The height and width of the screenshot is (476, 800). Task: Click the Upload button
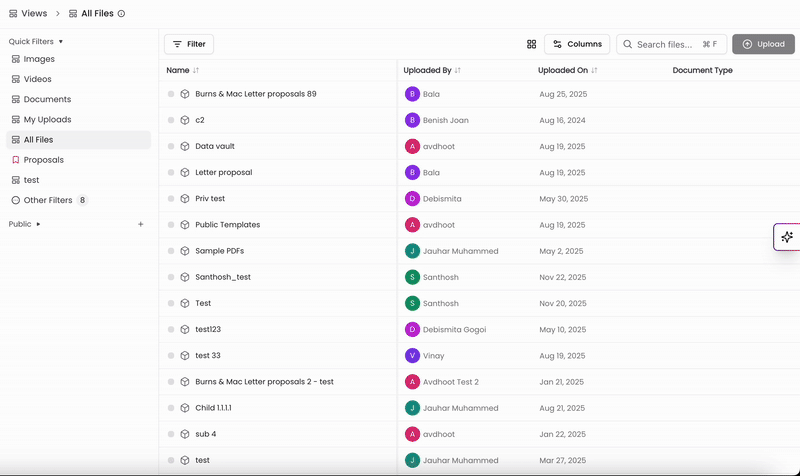[763, 44]
